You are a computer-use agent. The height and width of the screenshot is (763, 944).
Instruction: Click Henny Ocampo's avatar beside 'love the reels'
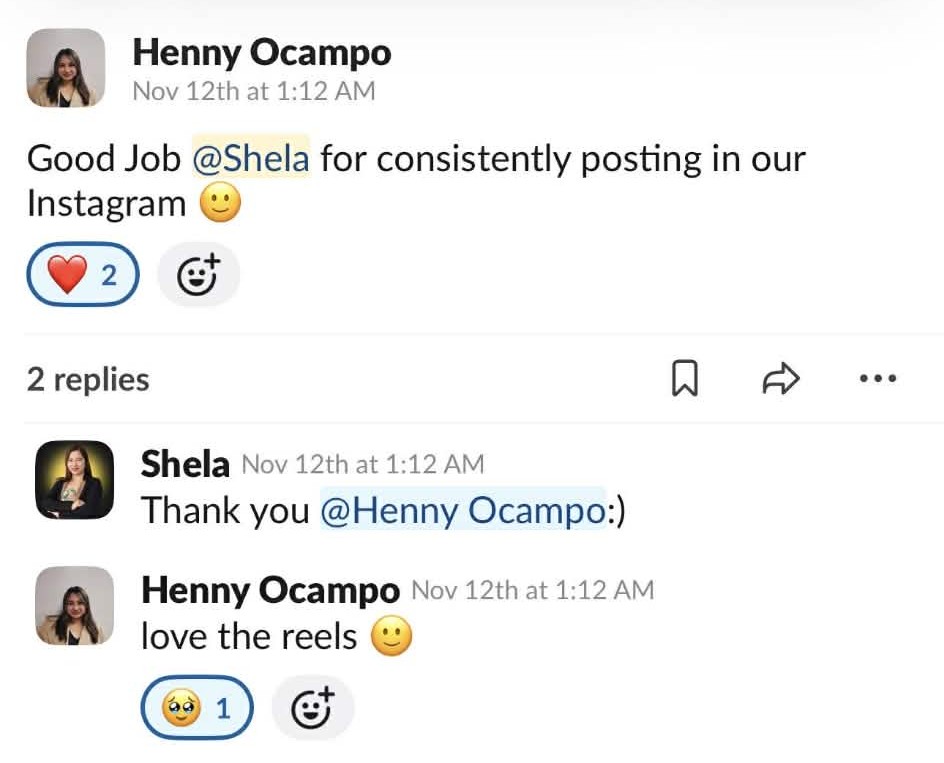click(74, 606)
